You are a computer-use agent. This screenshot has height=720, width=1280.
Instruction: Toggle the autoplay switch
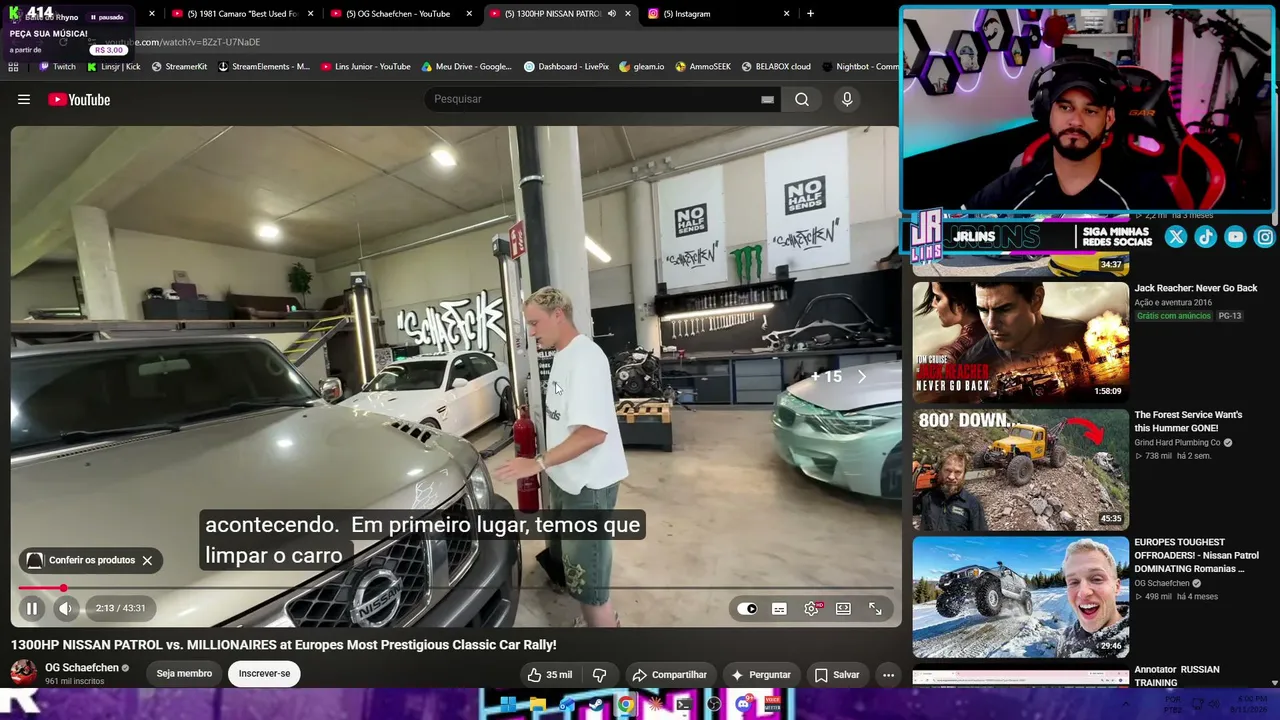(747, 608)
